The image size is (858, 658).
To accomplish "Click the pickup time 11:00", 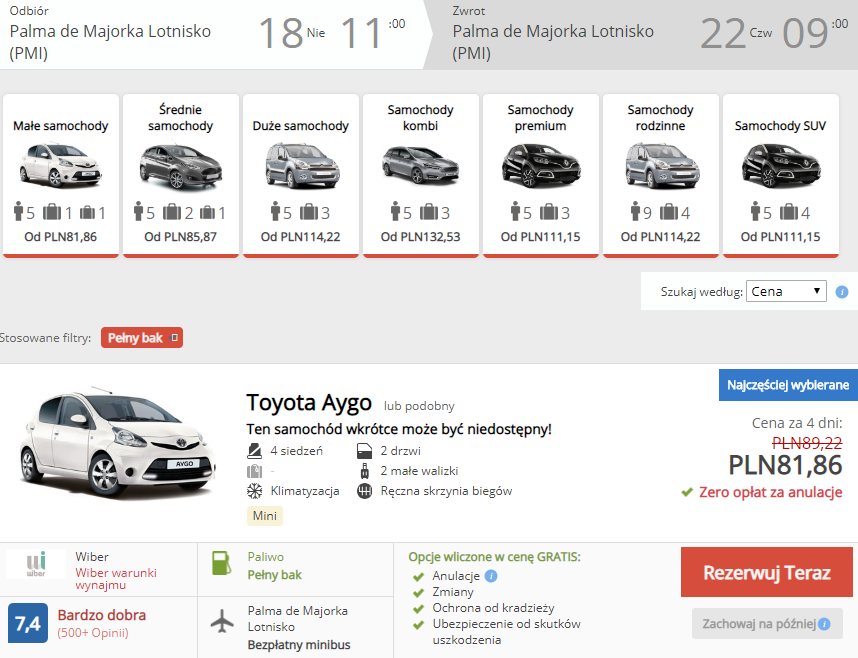I will click(372, 33).
